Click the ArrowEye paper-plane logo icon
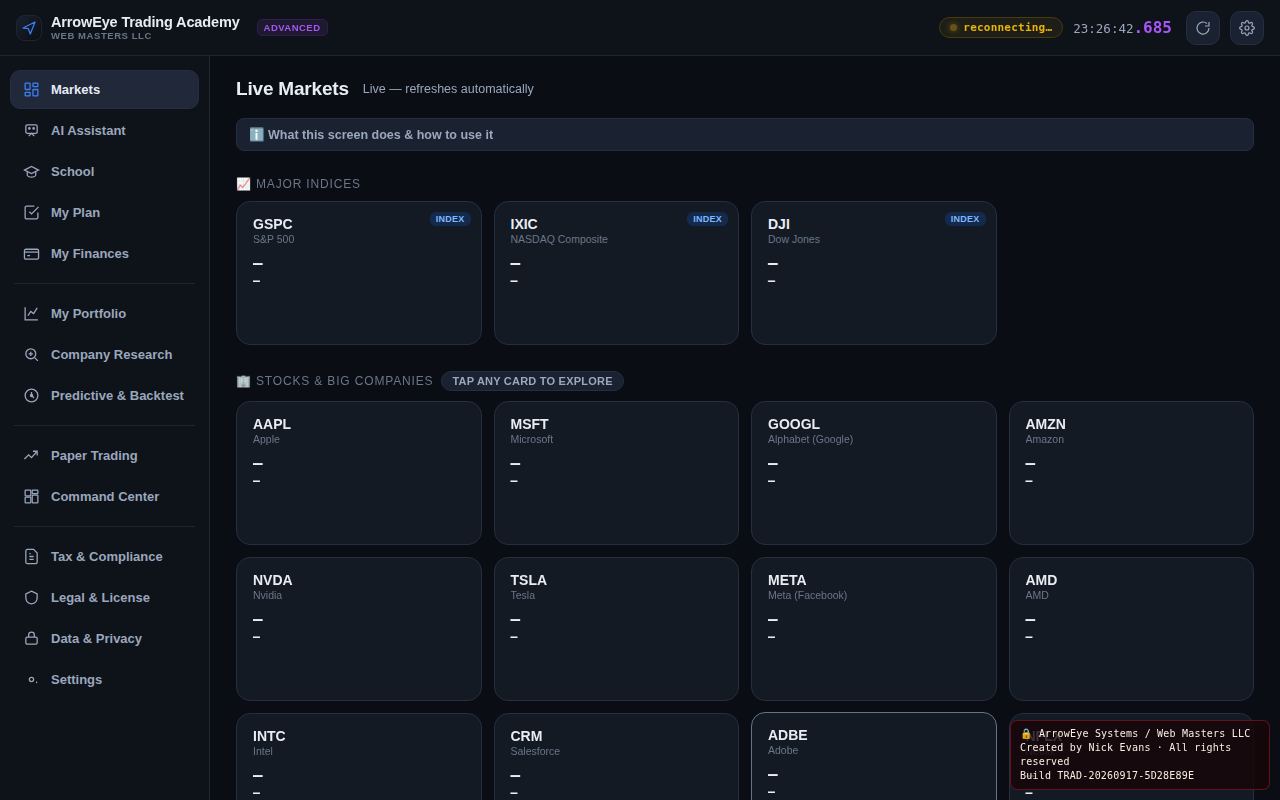 point(29,28)
